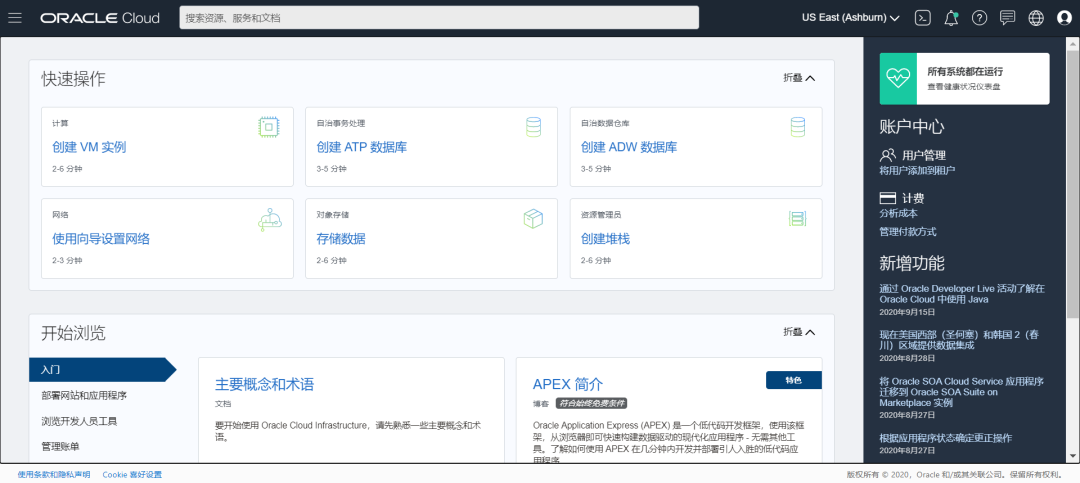Click the 账户中心 heading
The width and height of the screenshot is (1080, 483).
(x=912, y=127)
